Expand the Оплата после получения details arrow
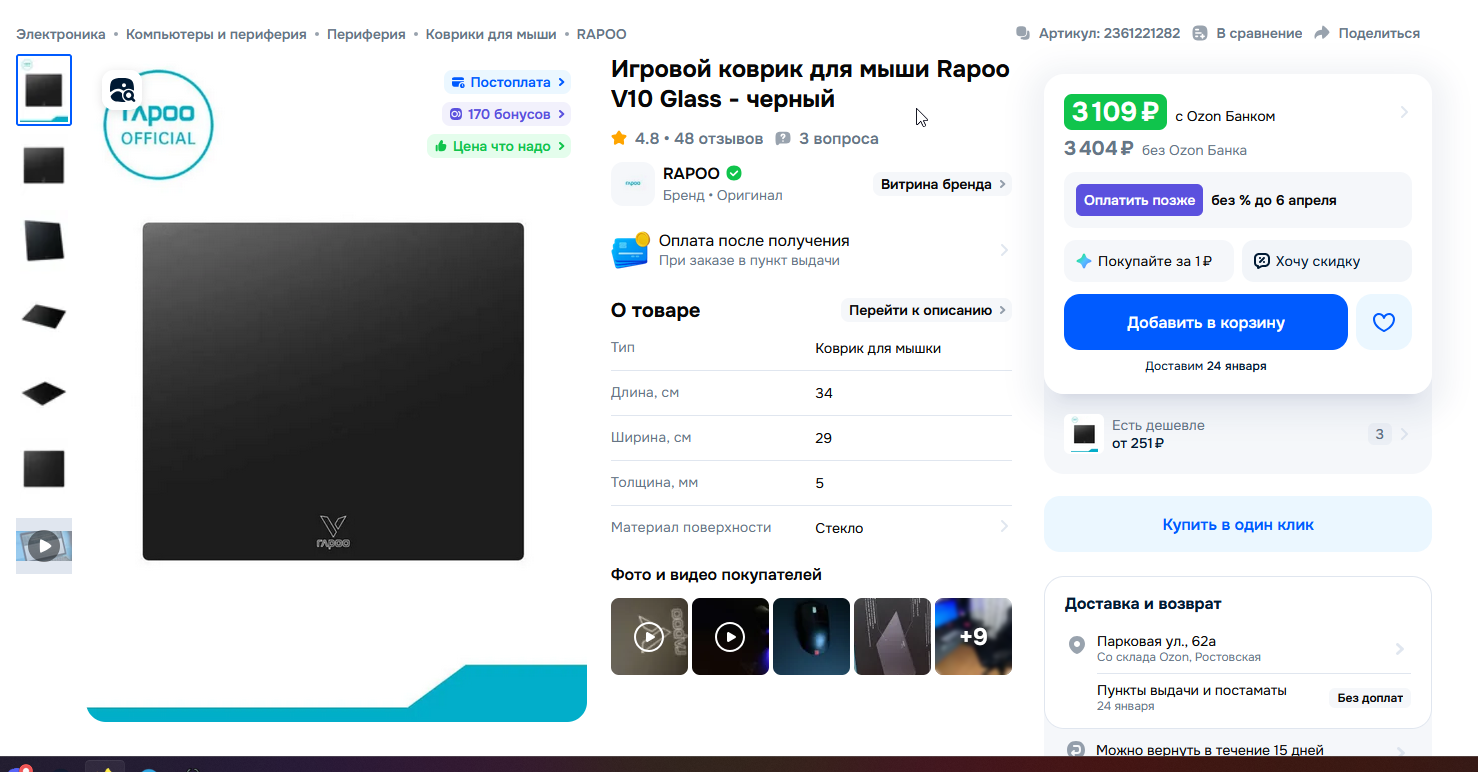The width and height of the screenshot is (1478, 772). coord(1004,250)
